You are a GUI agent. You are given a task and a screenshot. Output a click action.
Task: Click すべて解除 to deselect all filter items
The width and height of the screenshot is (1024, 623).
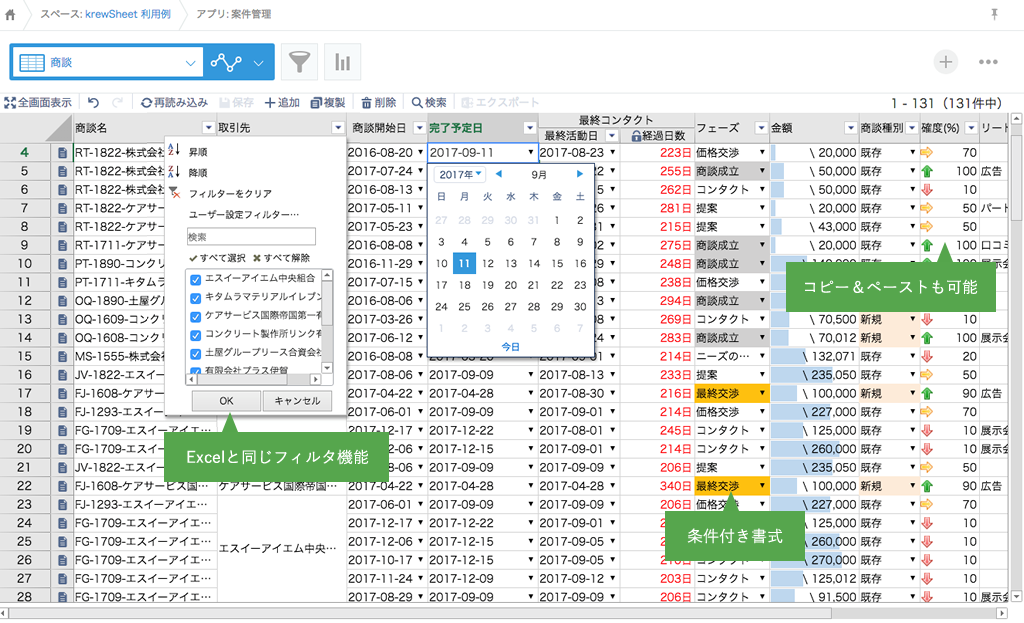(x=281, y=258)
